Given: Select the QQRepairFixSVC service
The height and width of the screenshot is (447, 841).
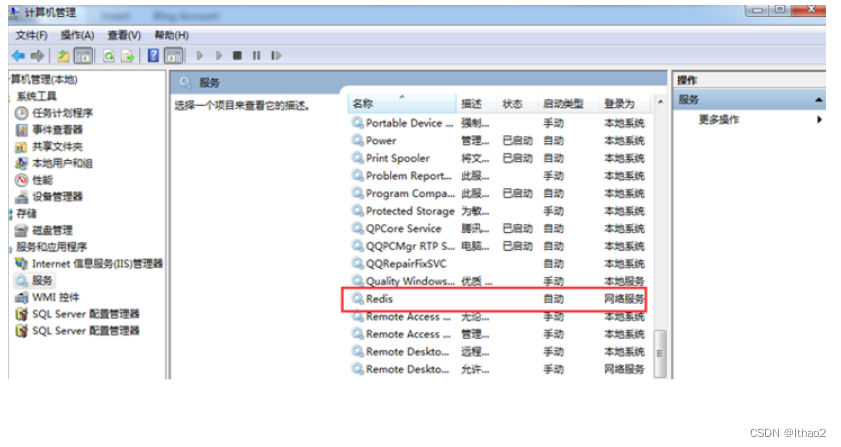Looking at the screenshot, I should pos(499,264).
